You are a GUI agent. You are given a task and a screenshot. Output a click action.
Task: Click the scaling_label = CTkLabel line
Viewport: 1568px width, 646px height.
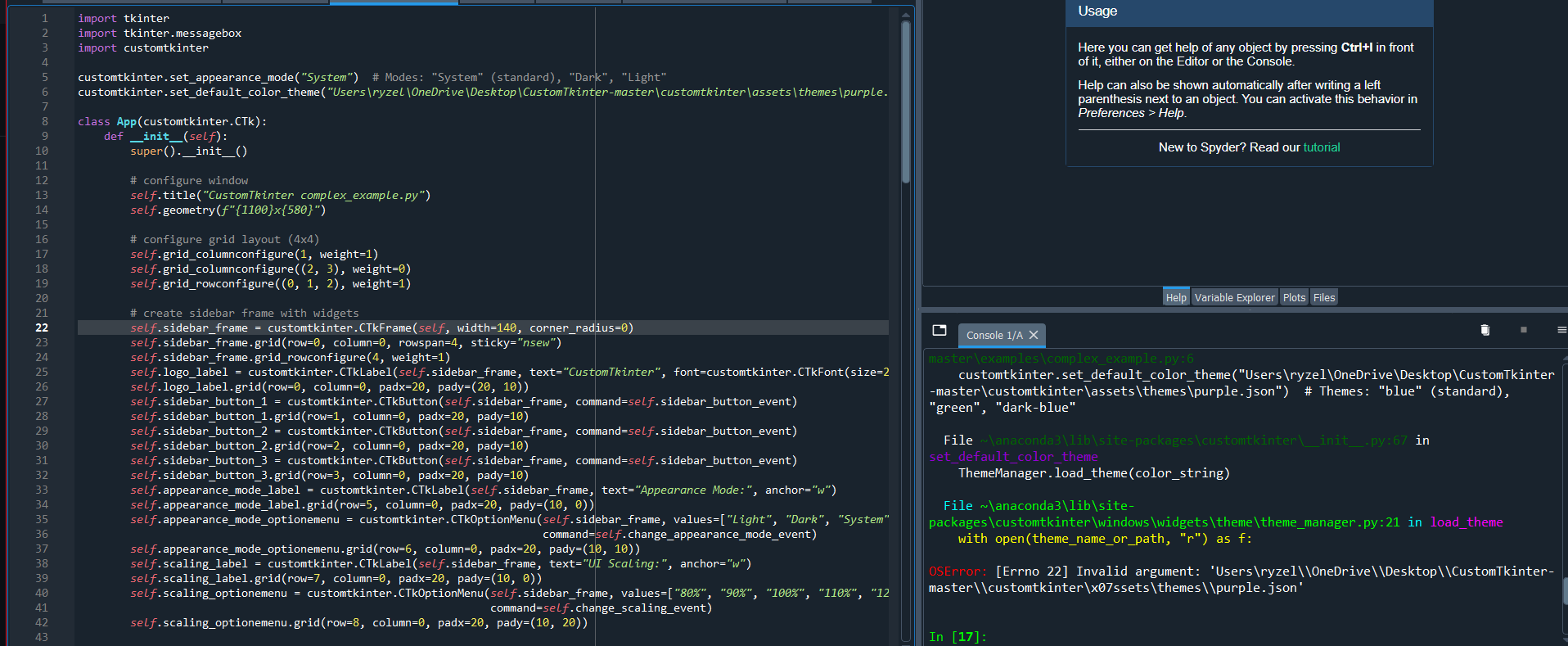click(441, 563)
